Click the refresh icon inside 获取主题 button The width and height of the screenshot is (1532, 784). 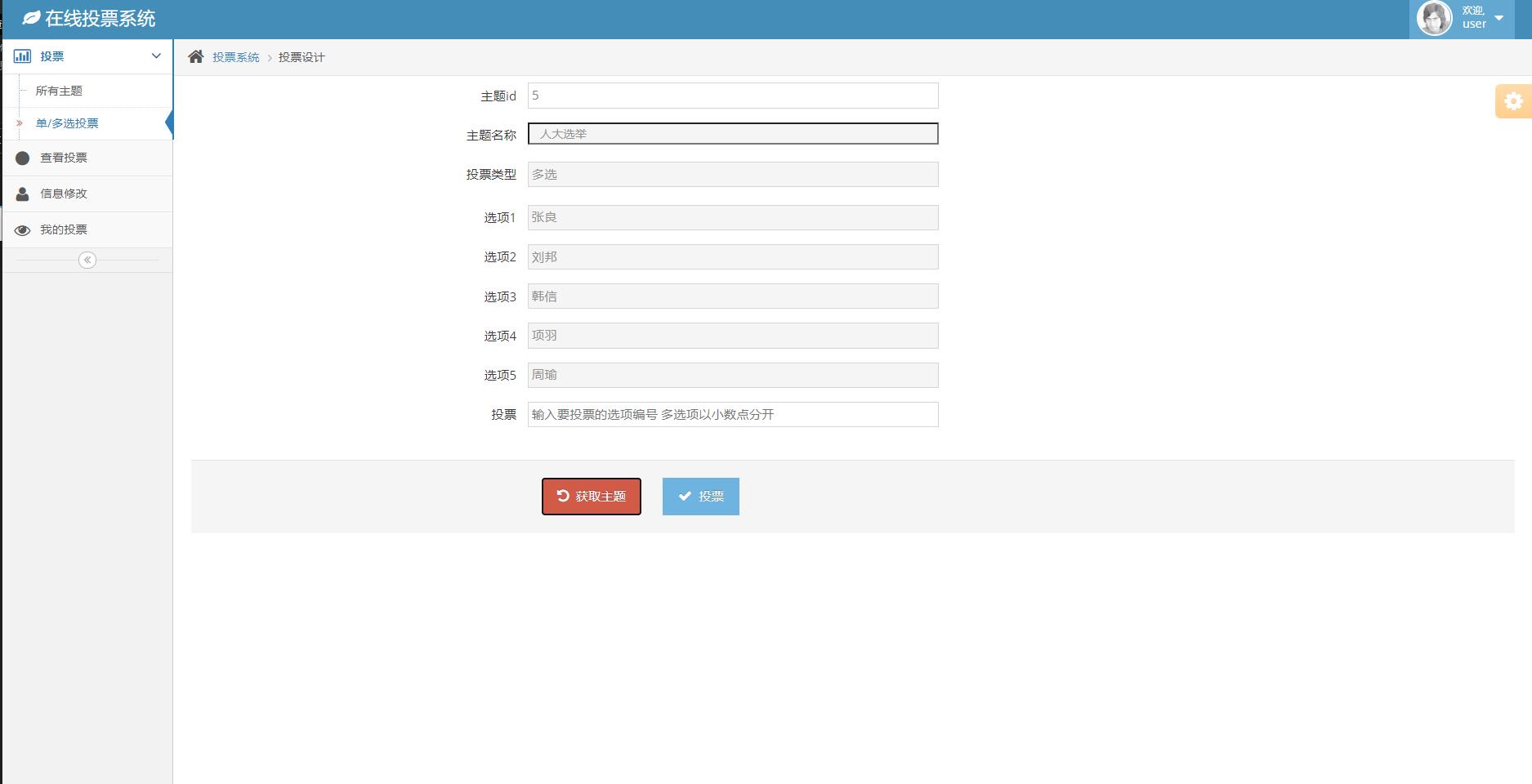[561, 495]
